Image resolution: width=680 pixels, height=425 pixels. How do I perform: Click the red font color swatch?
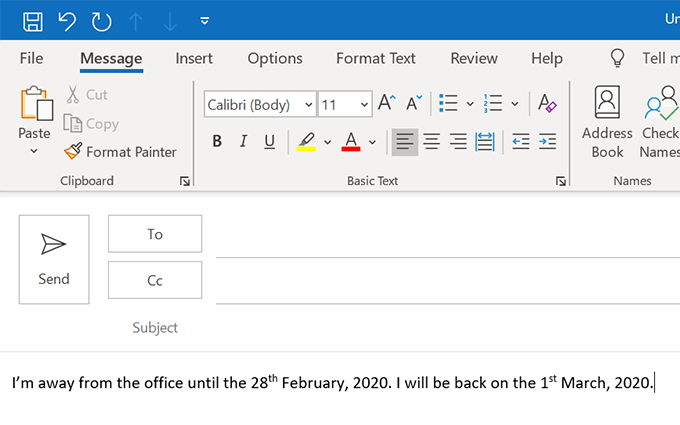pos(351,142)
